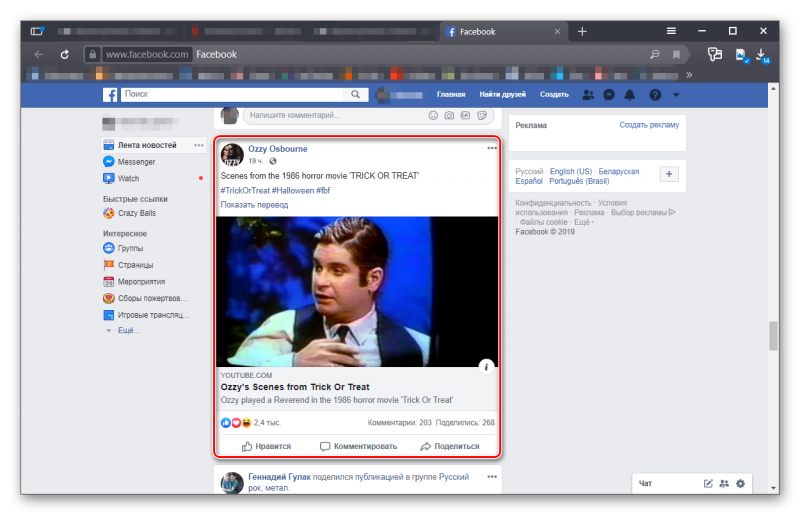800x515 pixels.
Task: Click Найти друзей in the header
Action: [503, 94]
